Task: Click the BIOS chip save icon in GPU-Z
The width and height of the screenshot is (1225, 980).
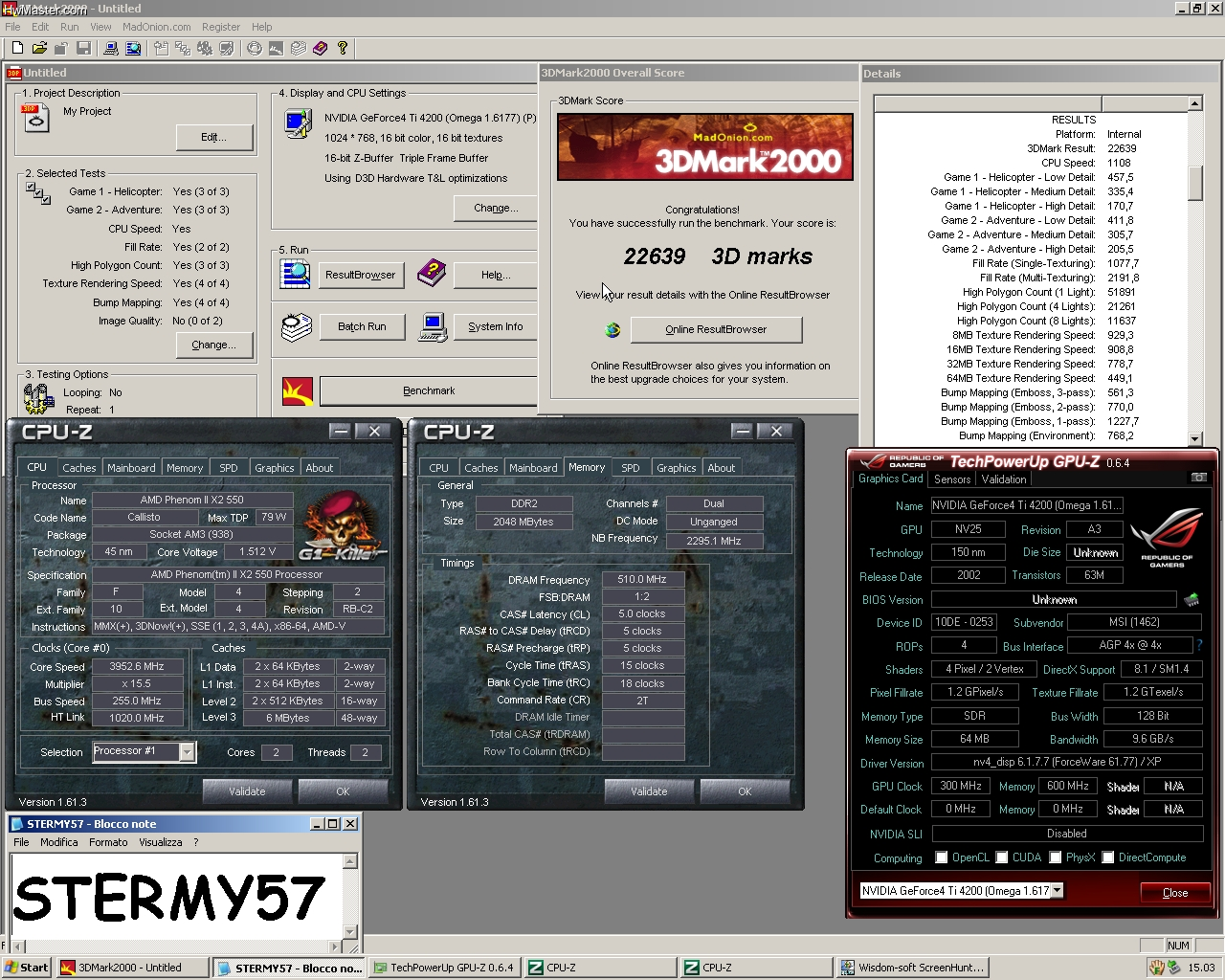Action: coord(1192,600)
